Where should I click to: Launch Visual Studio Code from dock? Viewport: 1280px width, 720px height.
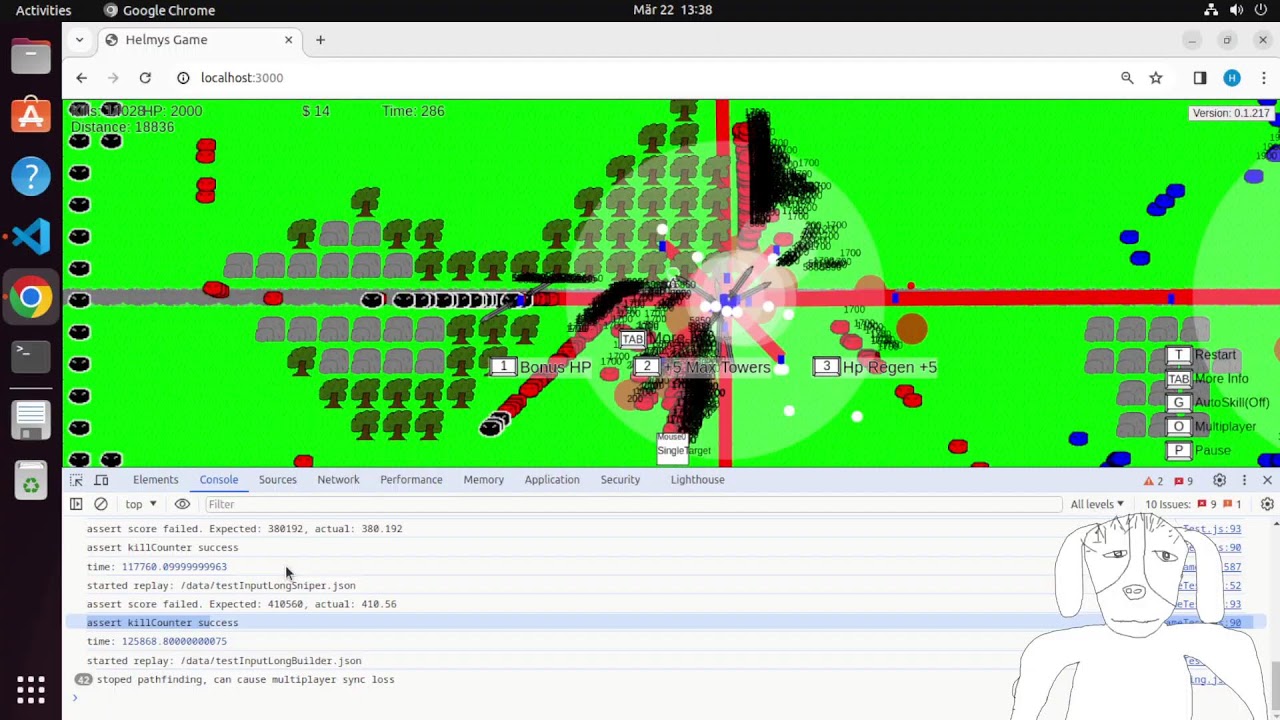[31, 237]
